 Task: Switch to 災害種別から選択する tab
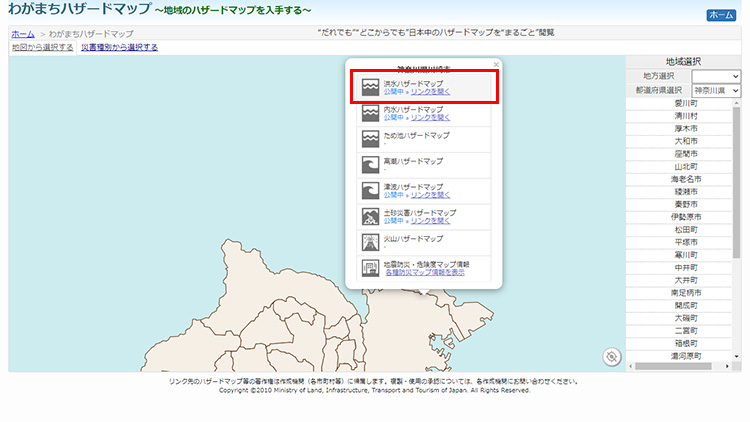tap(119, 47)
